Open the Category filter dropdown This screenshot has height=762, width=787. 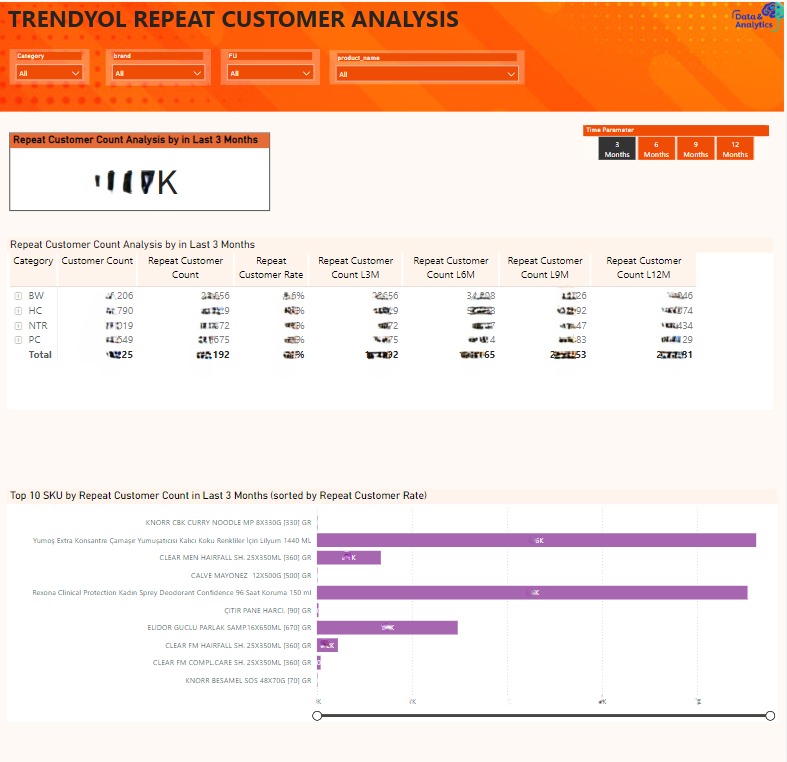click(49, 73)
